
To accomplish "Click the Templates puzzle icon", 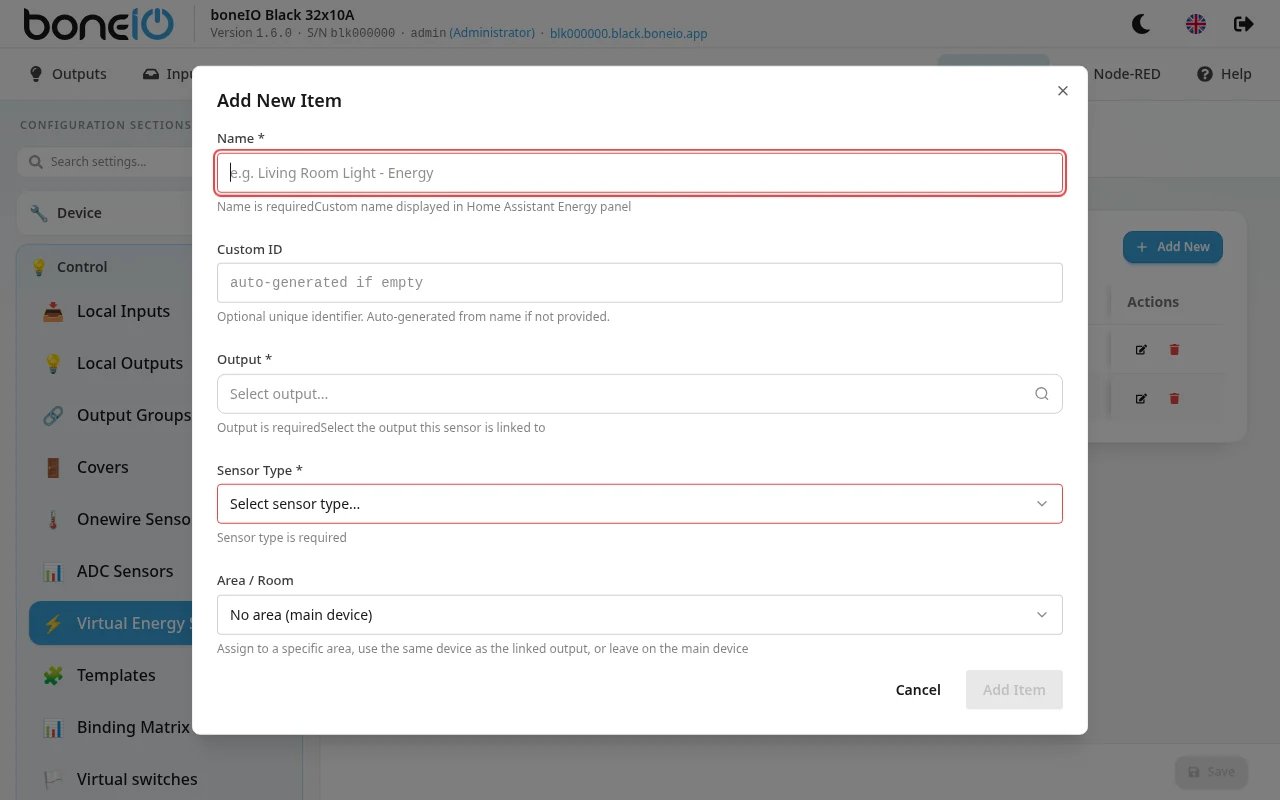I will (x=53, y=675).
